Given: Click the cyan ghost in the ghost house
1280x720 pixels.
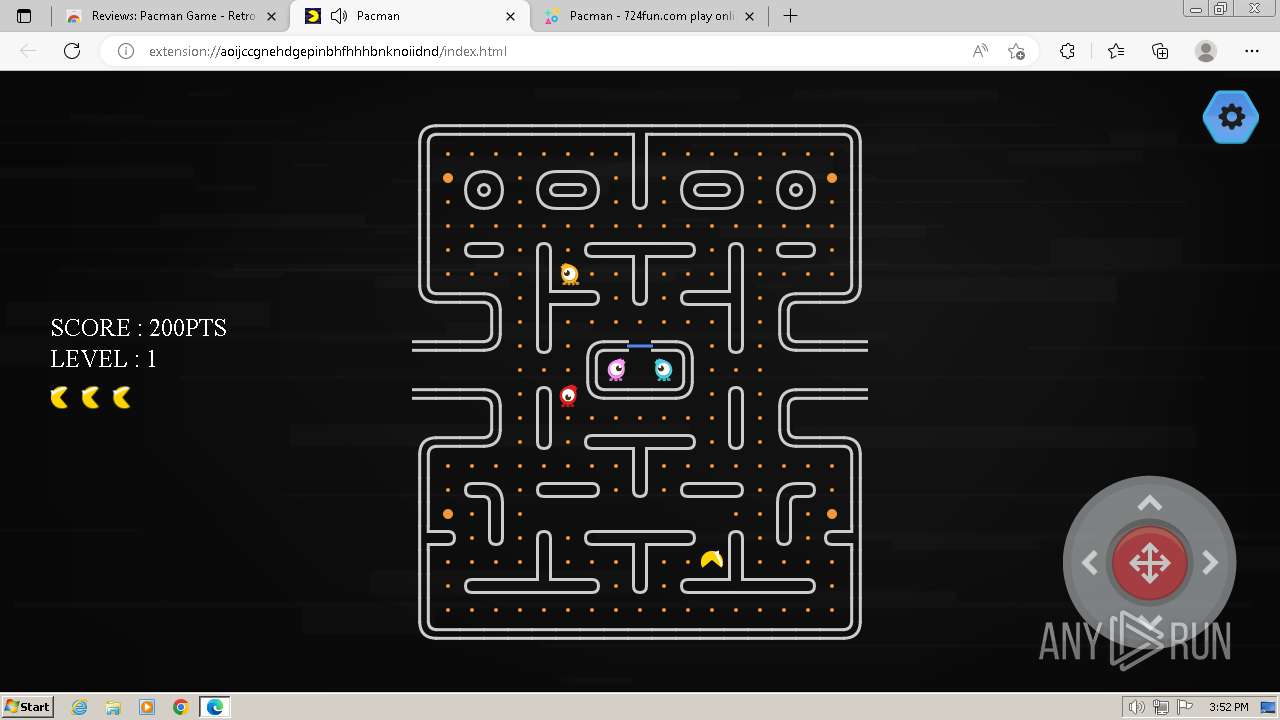Looking at the screenshot, I should click(x=663, y=370).
